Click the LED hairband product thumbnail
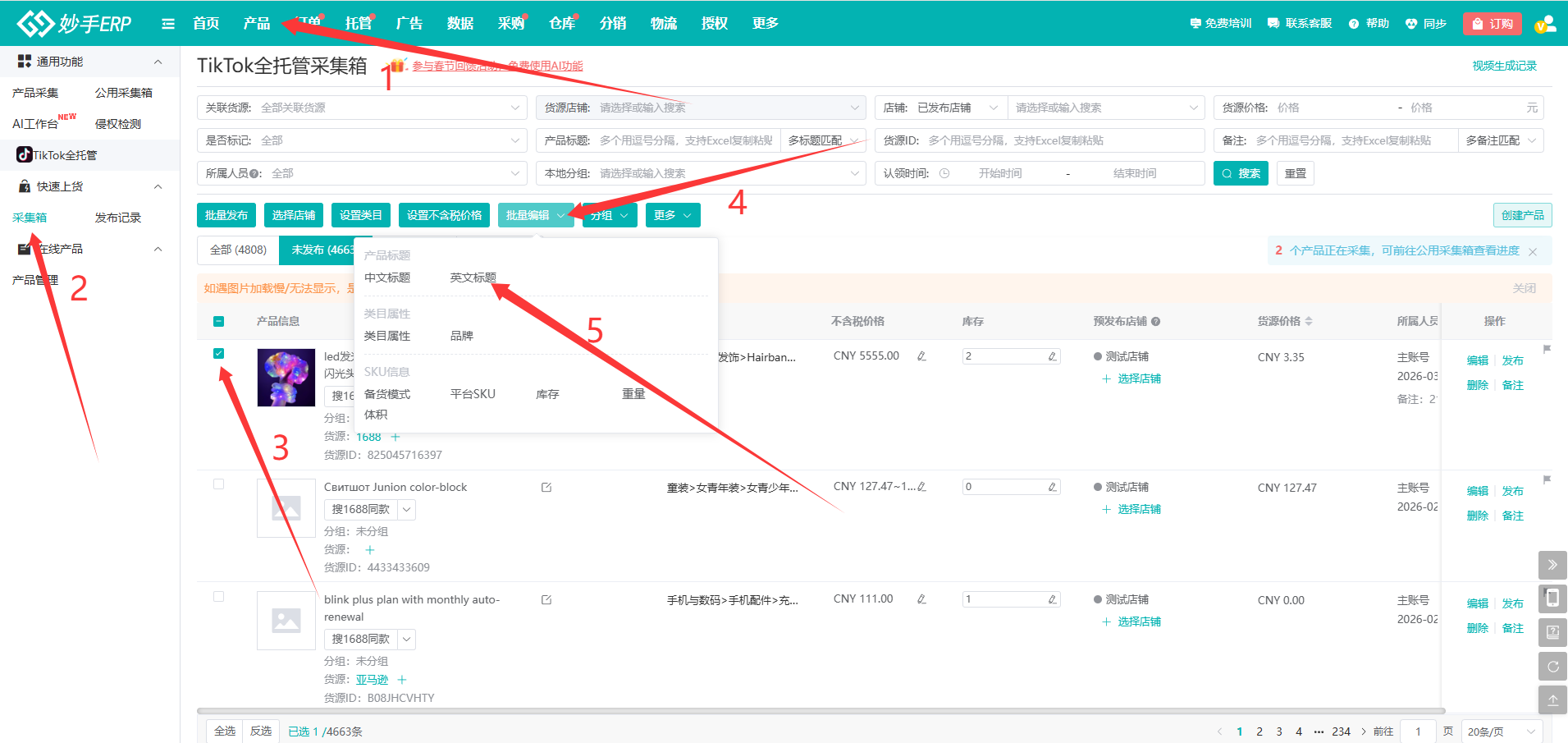 coord(286,378)
